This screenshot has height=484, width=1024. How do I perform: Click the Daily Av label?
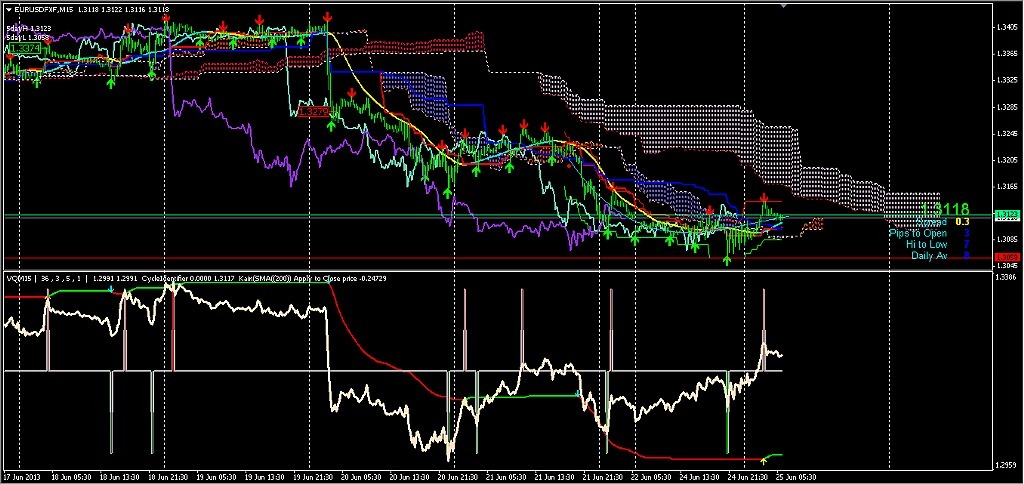[x=929, y=255]
